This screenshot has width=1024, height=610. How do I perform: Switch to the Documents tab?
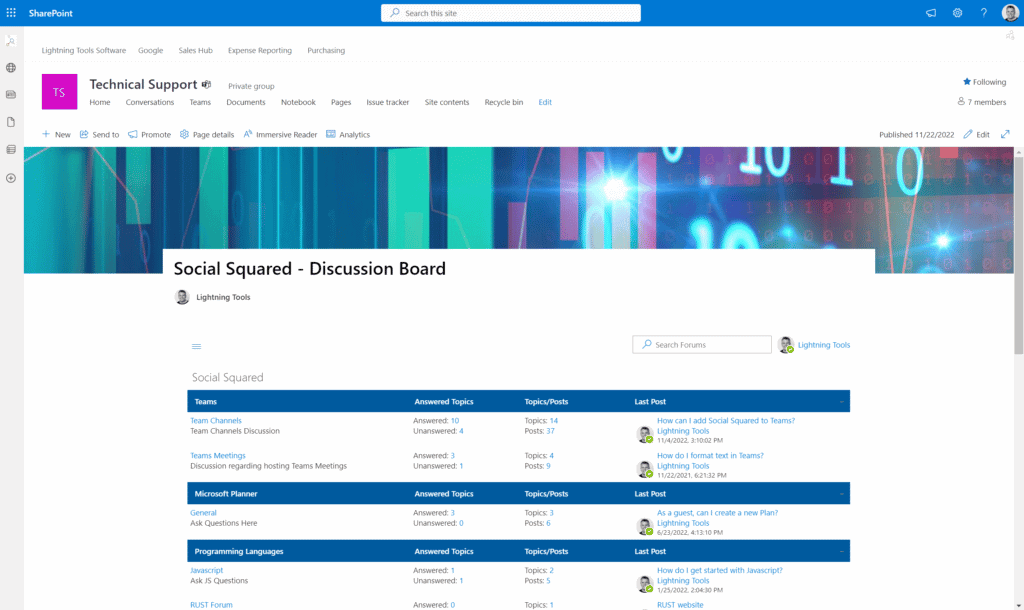point(245,102)
